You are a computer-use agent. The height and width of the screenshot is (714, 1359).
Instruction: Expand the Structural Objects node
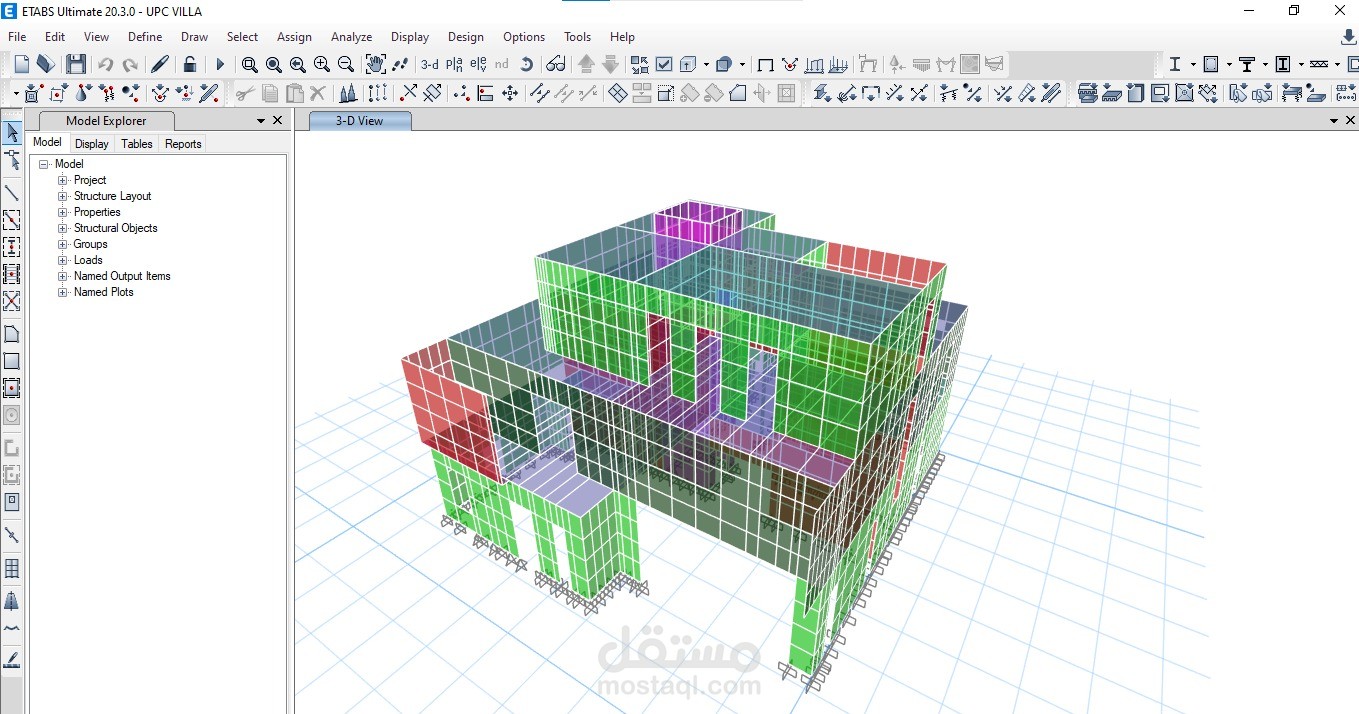[63, 228]
